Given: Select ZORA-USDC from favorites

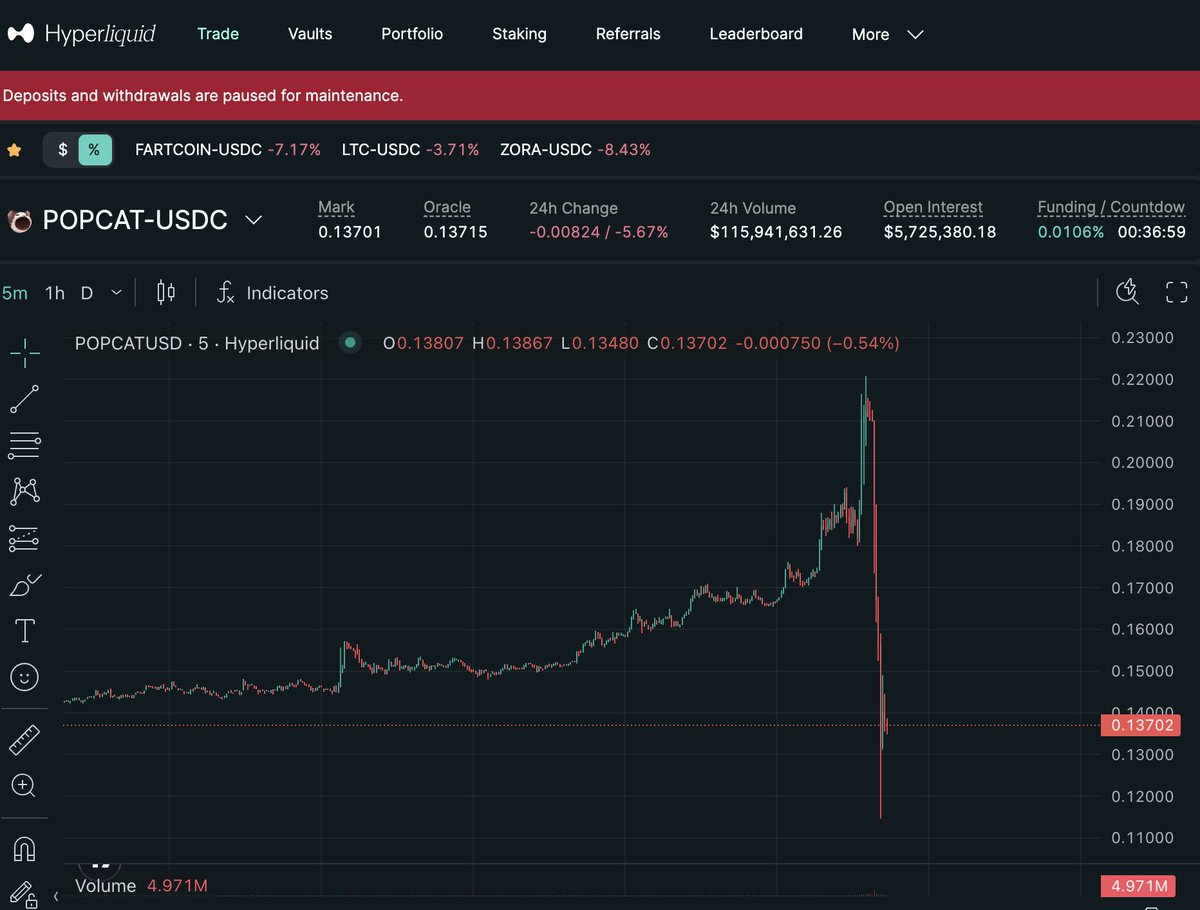Looking at the screenshot, I should click(x=575, y=150).
